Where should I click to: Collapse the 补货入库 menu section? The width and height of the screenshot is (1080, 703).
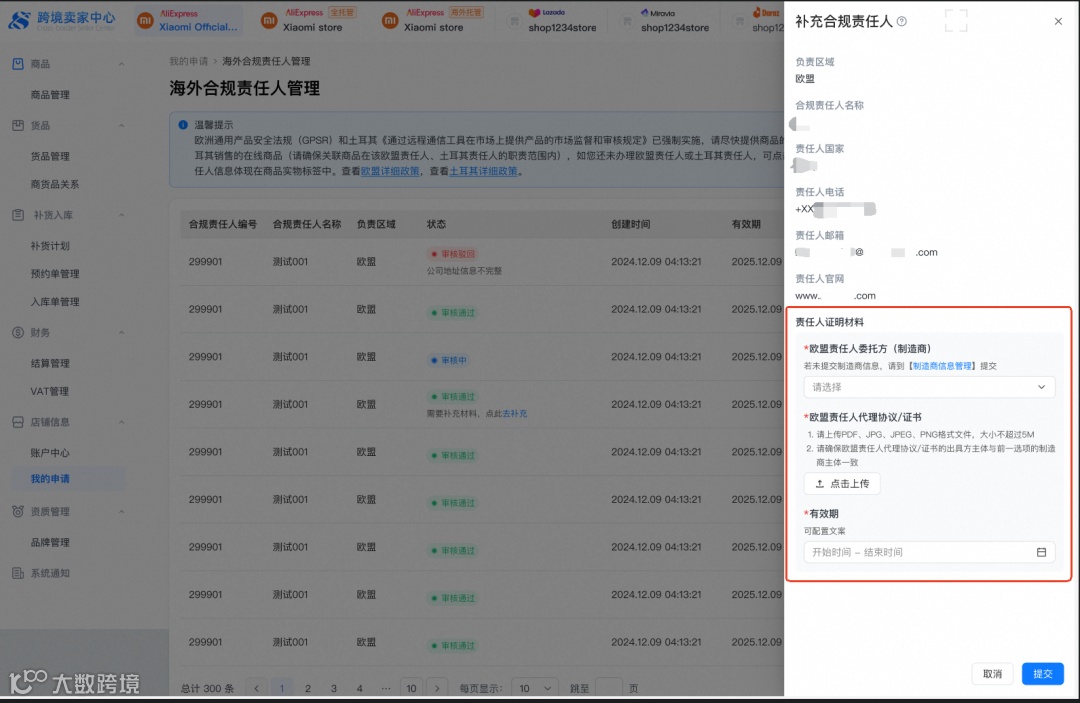pos(121,215)
